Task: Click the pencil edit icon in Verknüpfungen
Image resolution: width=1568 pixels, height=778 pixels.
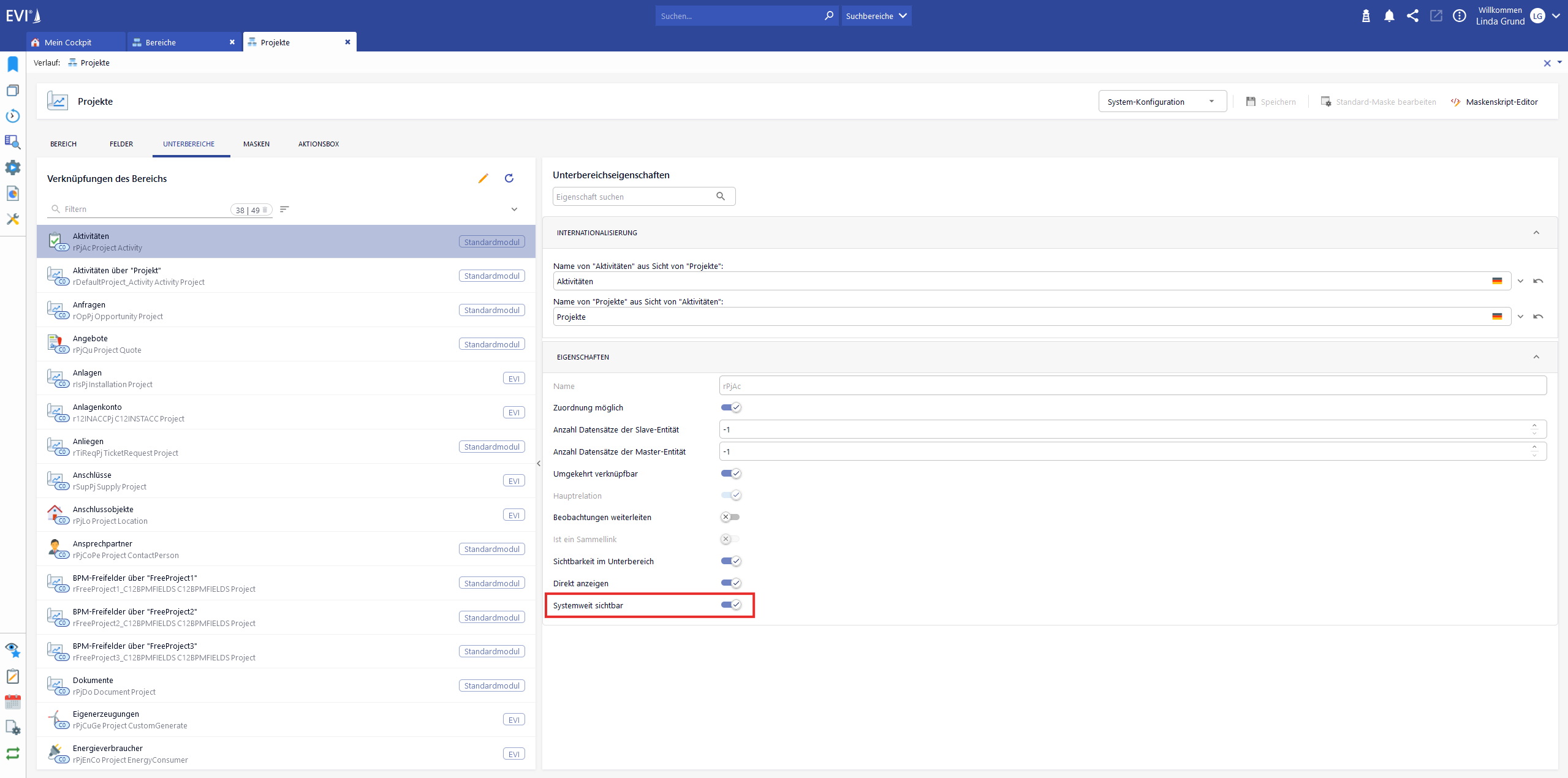Action: (483, 178)
